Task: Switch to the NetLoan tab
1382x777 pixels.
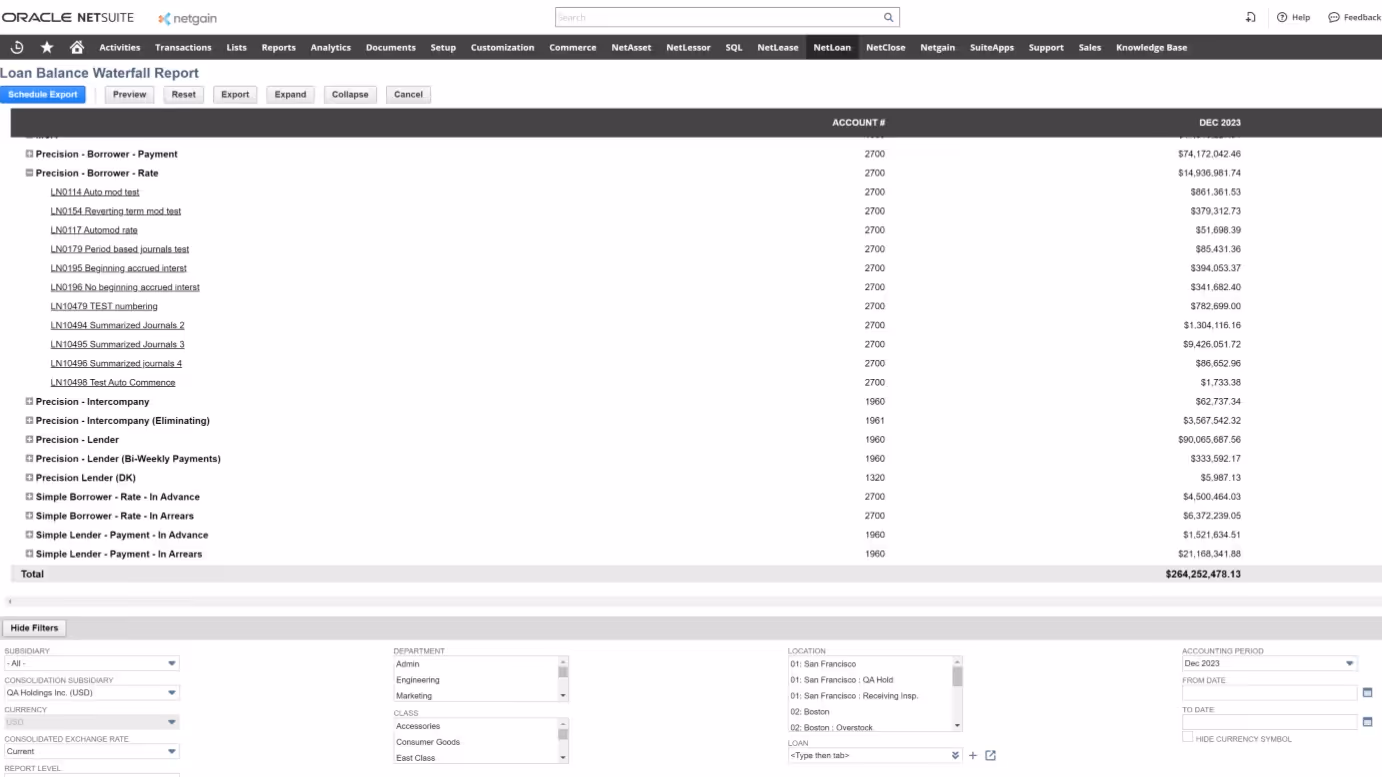Action: [x=832, y=46]
